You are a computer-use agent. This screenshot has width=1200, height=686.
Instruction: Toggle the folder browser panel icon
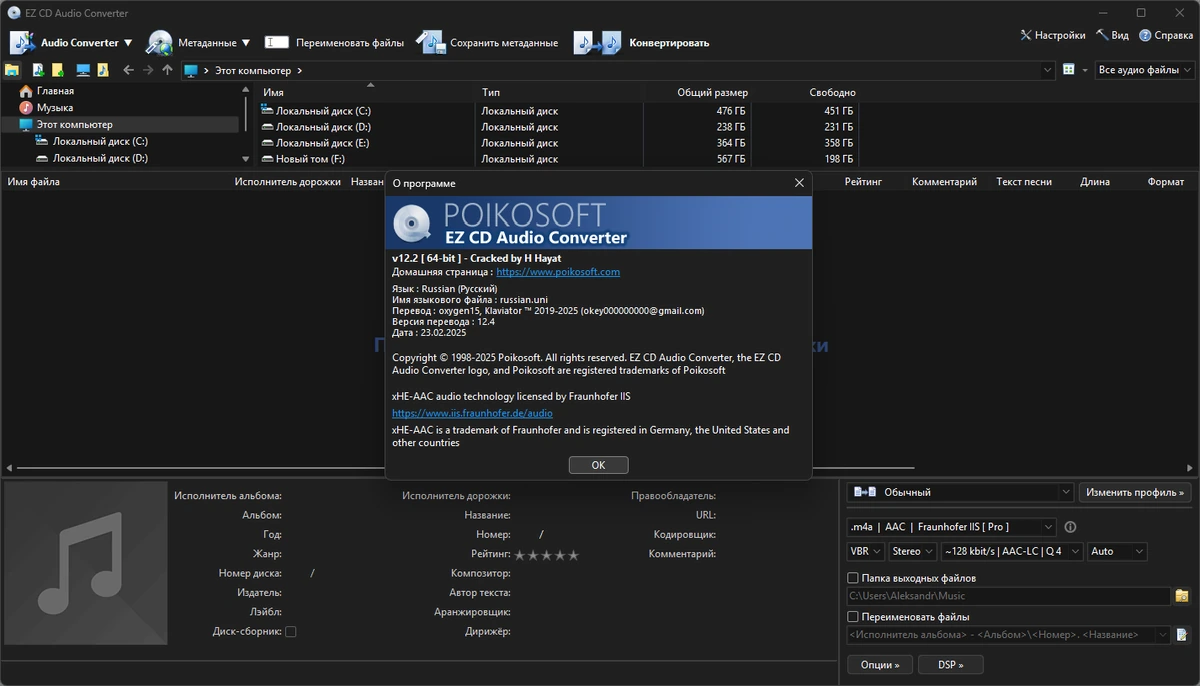pyautogui.click(x=12, y=70)
